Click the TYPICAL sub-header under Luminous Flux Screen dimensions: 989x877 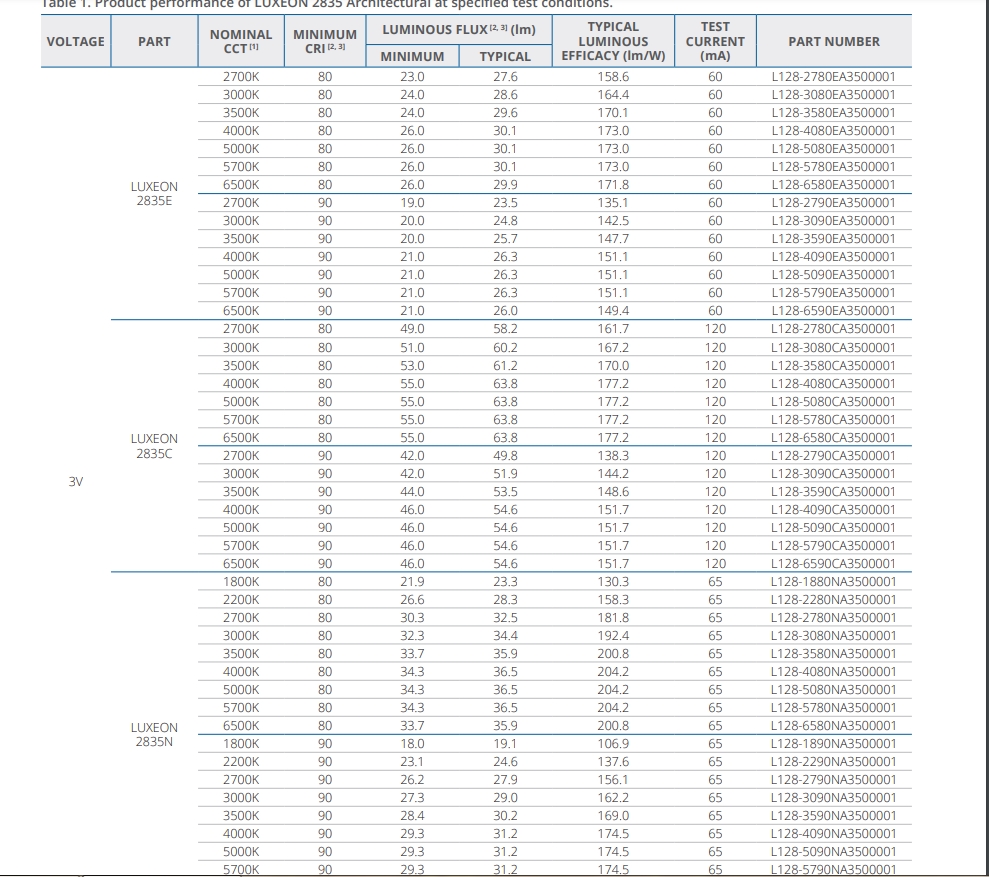click(x=505, y=56)
